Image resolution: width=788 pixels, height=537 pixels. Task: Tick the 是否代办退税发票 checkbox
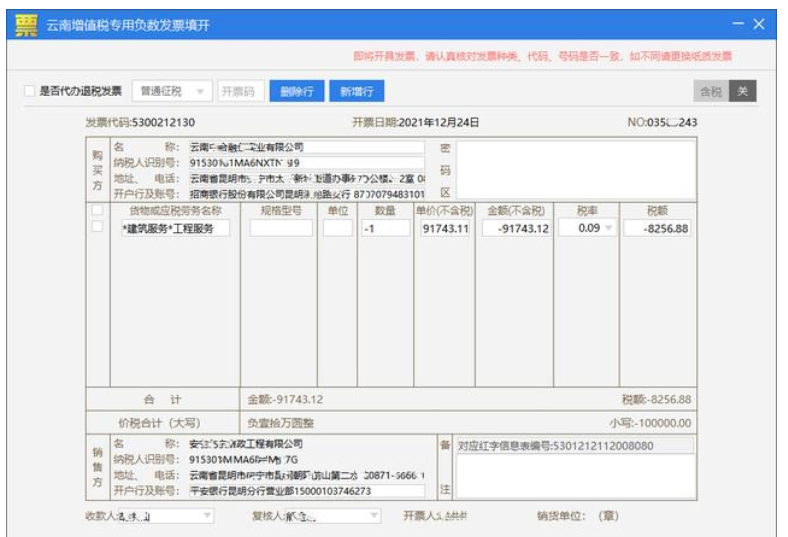tap(30, 91)
